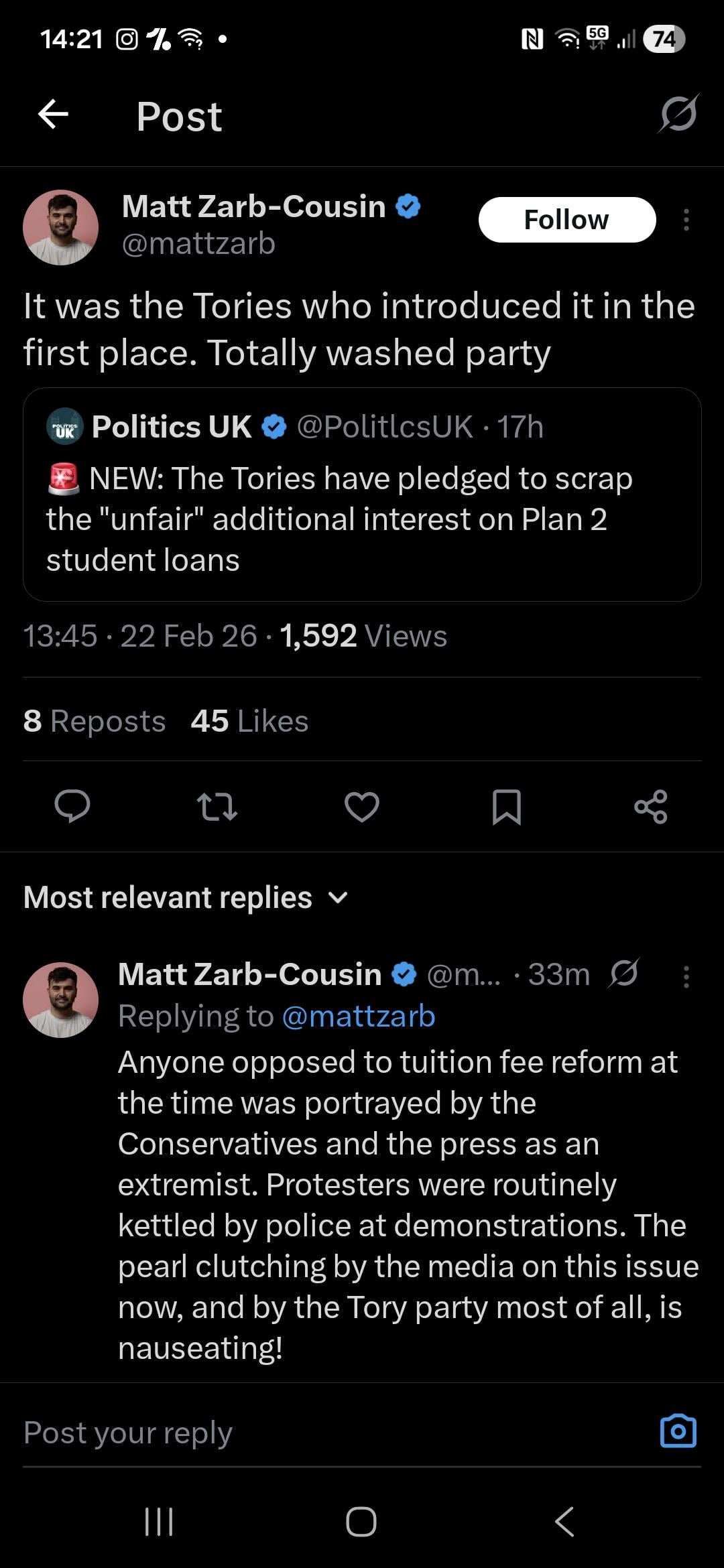Screen dimensions: 724x1568
Task: View the 45 Likes list
Action: tap(249, 721)
